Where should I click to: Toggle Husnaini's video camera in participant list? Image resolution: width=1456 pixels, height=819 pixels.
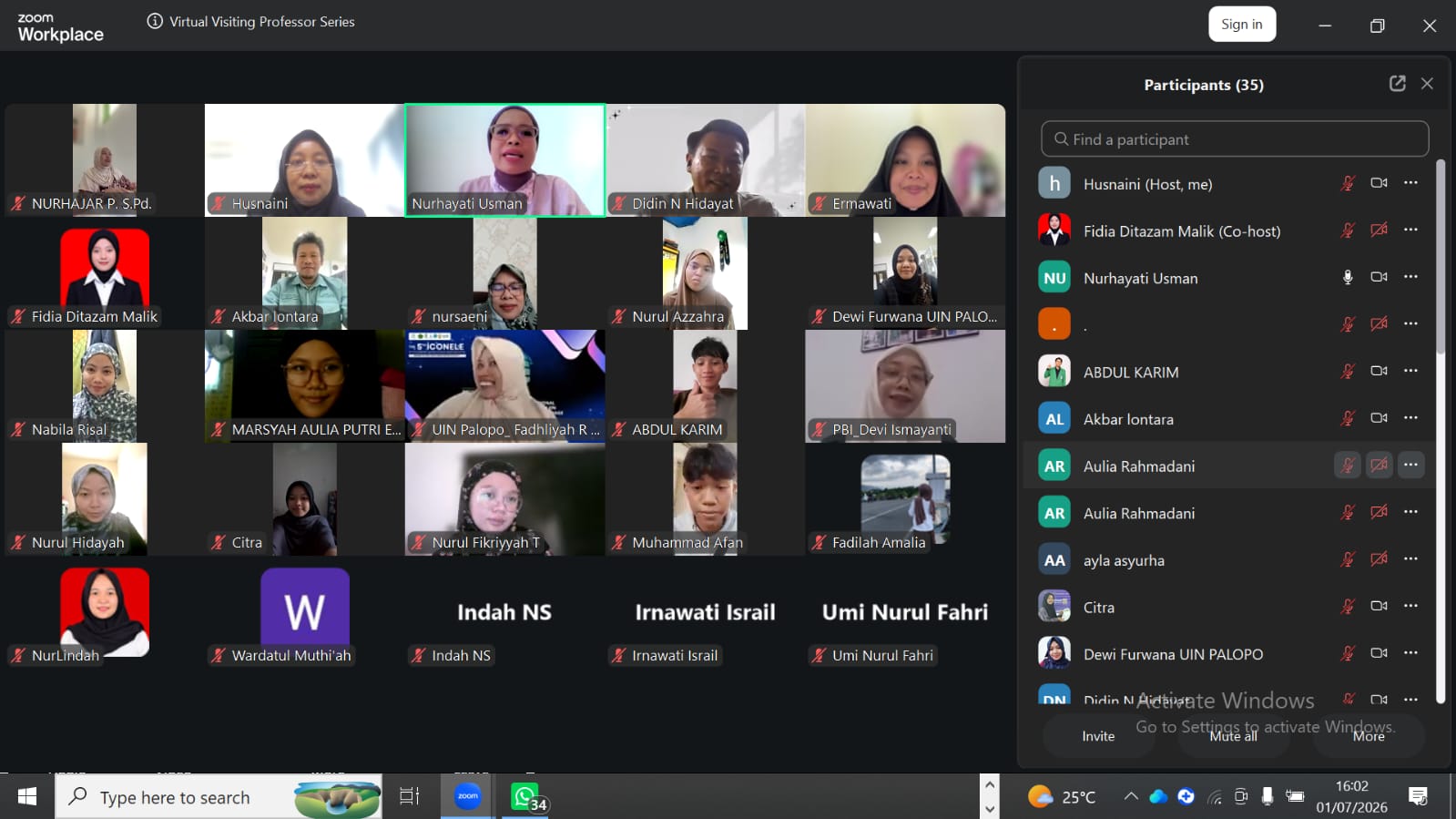(x=1379, y=183)
